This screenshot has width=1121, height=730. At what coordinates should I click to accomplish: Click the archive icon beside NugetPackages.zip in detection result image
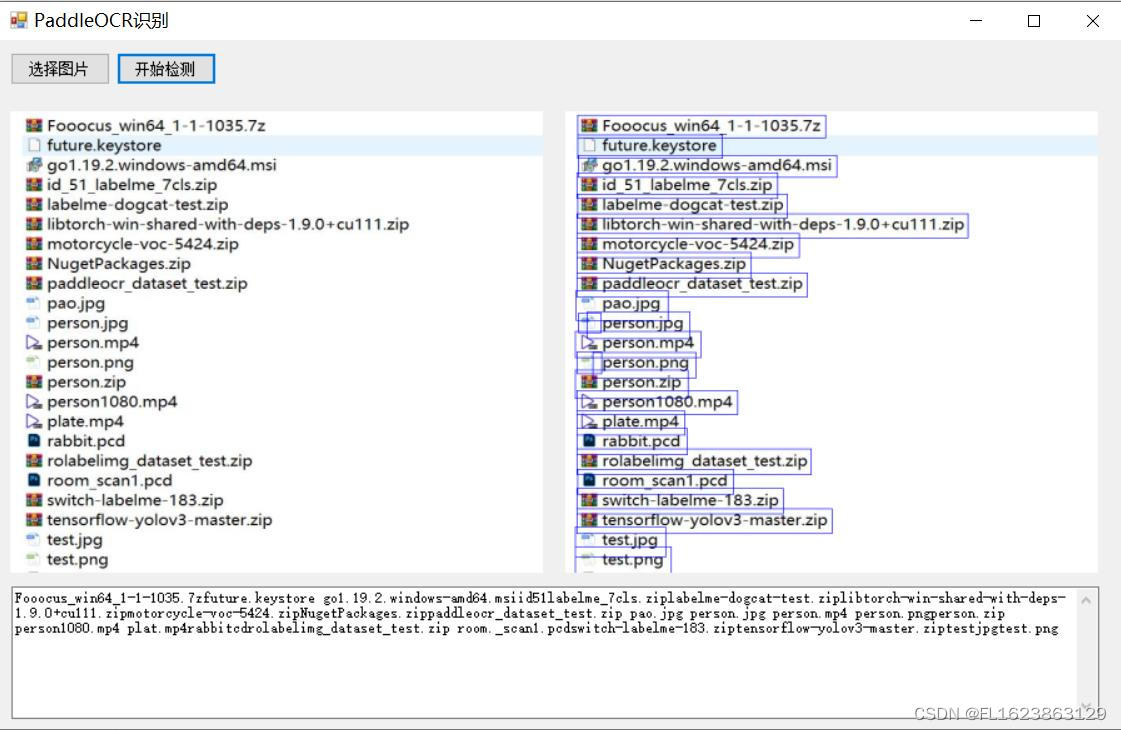[589, 264]
